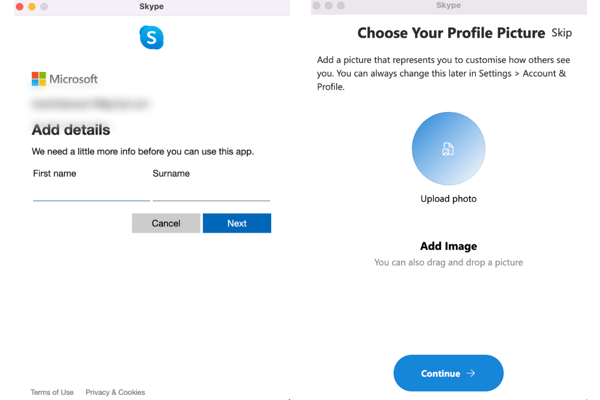Close the Add details Skype window
The height and width of the screenshot is (400, 600).
19,7
